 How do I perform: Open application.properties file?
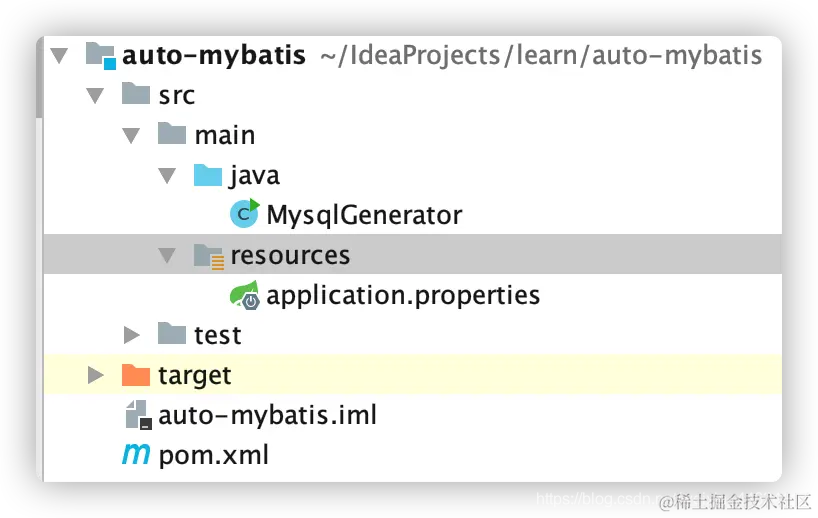coord(403,296)
